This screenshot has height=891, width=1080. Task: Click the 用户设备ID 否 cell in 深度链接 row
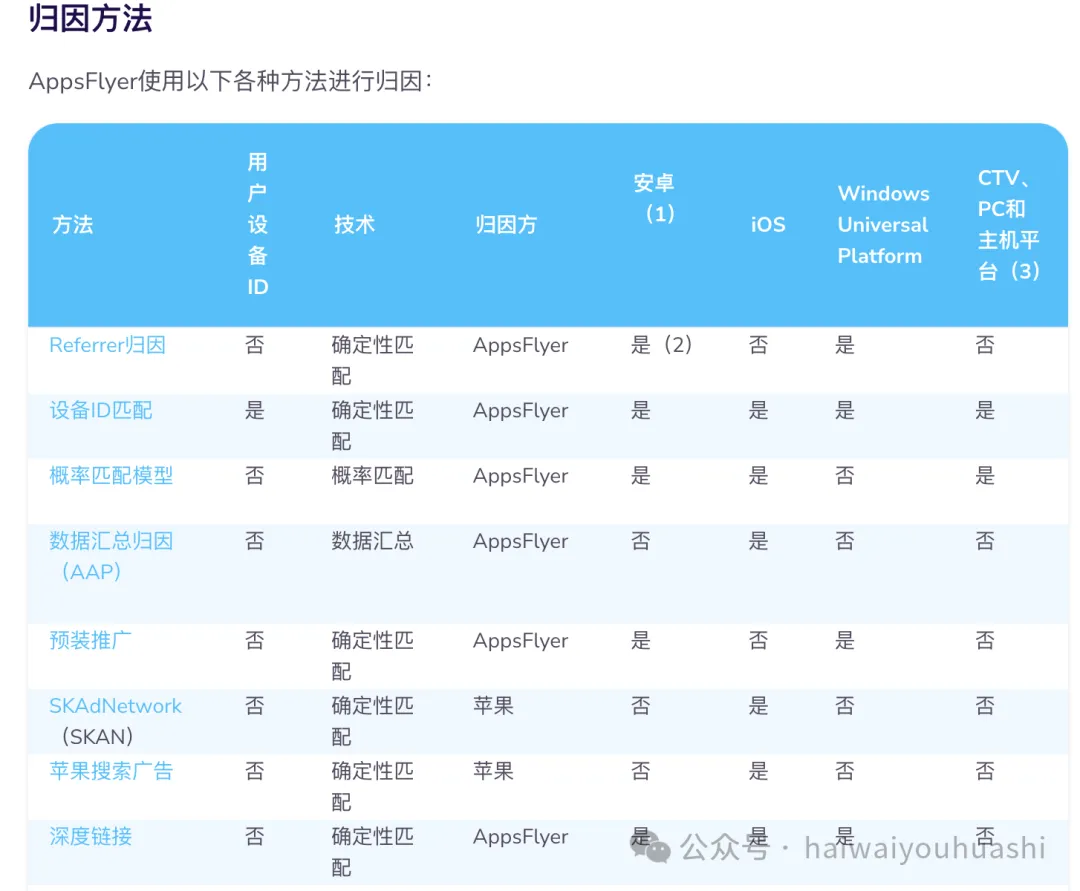tap(255, 837)
